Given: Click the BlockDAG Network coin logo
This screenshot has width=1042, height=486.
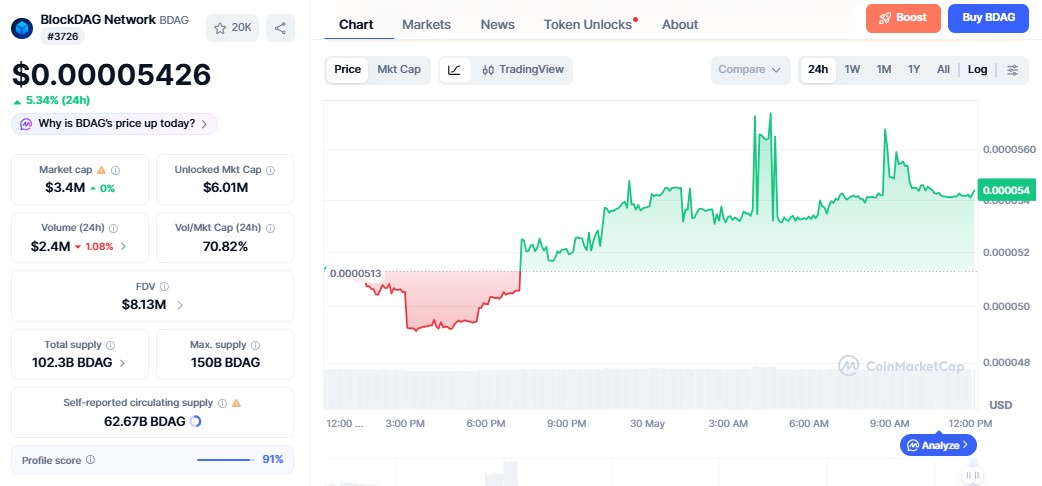Looking at the screenshot, I should [22, 28].
